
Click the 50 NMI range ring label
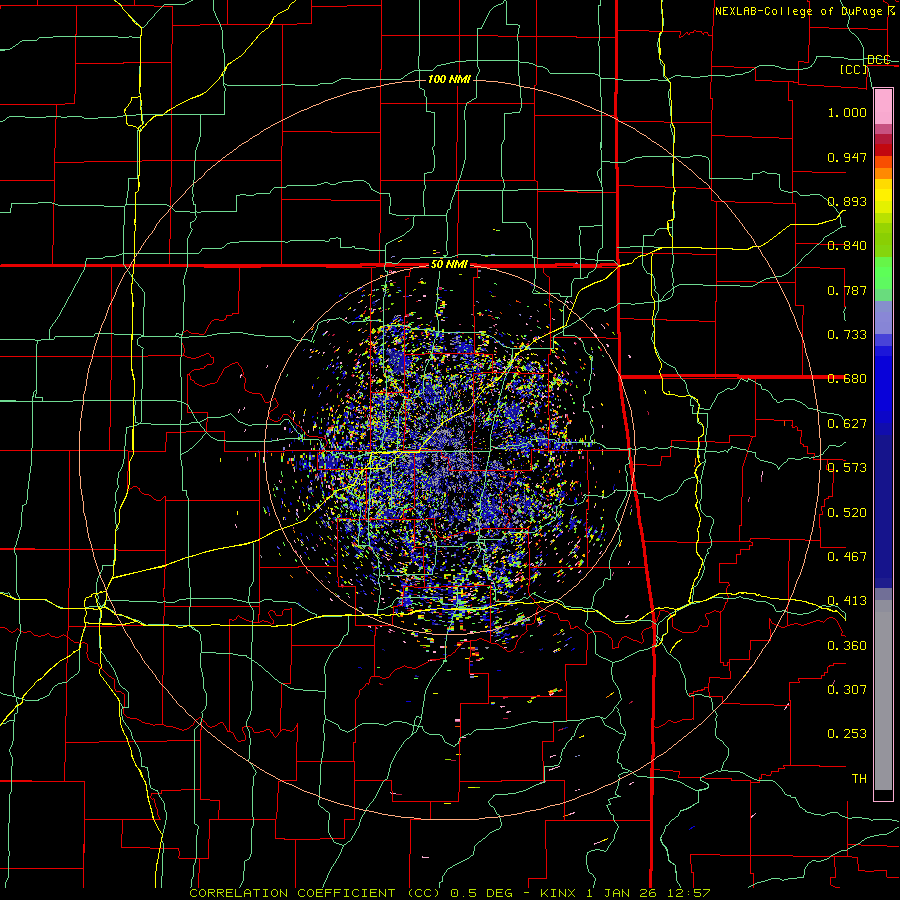[x=449, y=265]
